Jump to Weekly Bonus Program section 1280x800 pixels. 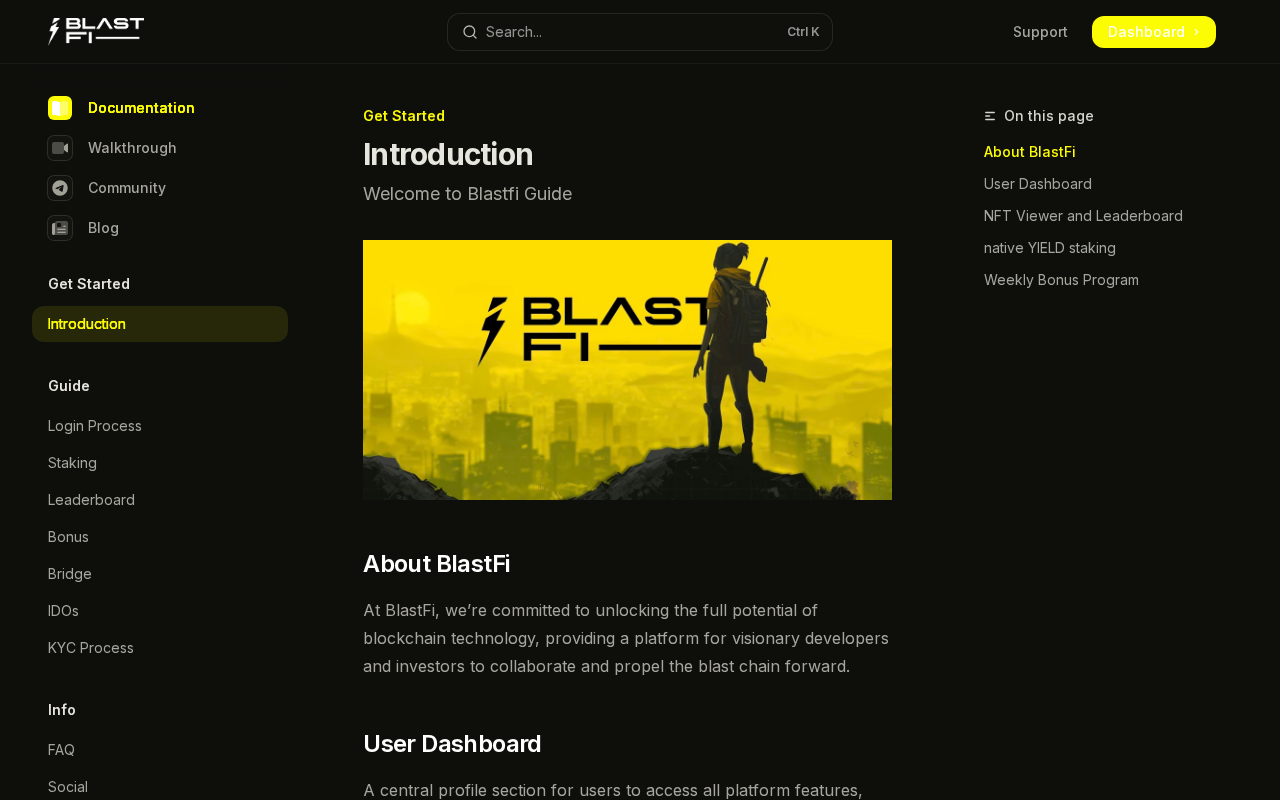[x=1061, y=280]
